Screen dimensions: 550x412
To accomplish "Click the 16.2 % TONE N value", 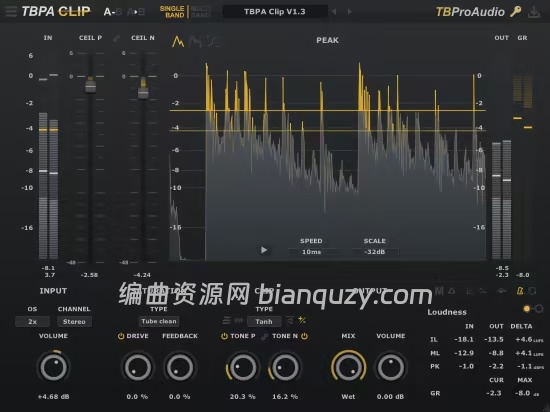I will click(285, 397).
